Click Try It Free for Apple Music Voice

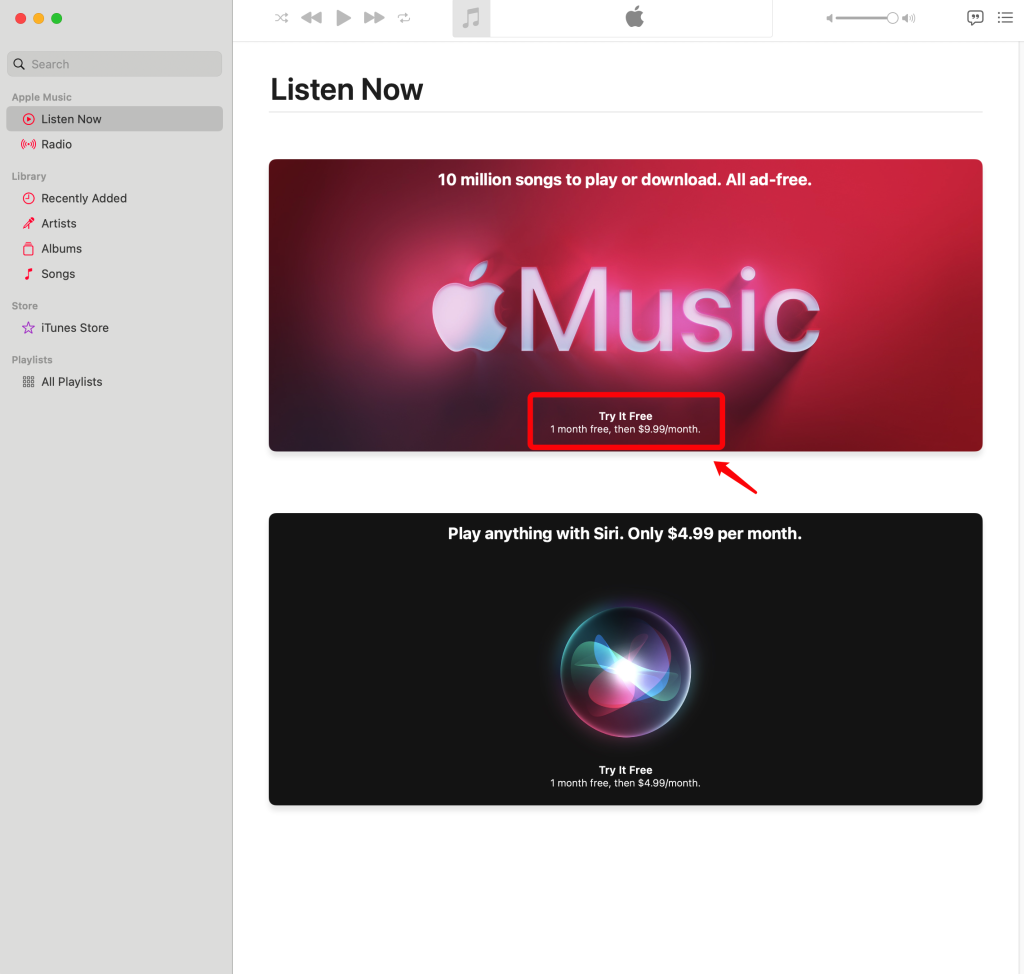point(625,776)
